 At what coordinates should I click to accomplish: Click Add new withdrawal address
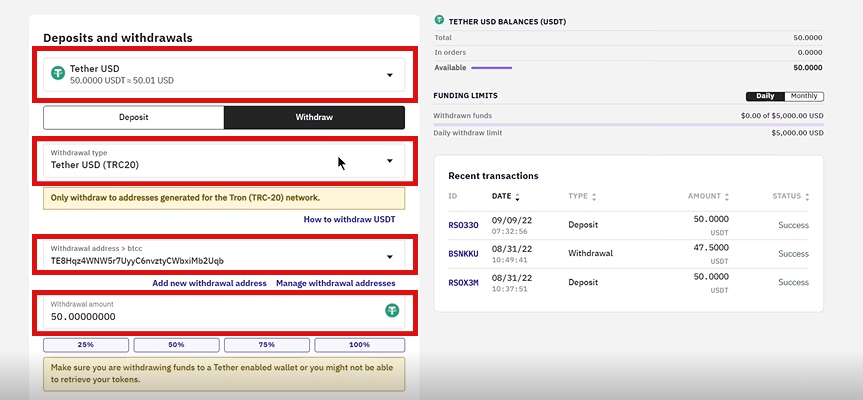pyautogui.click(x=209, y=283)
